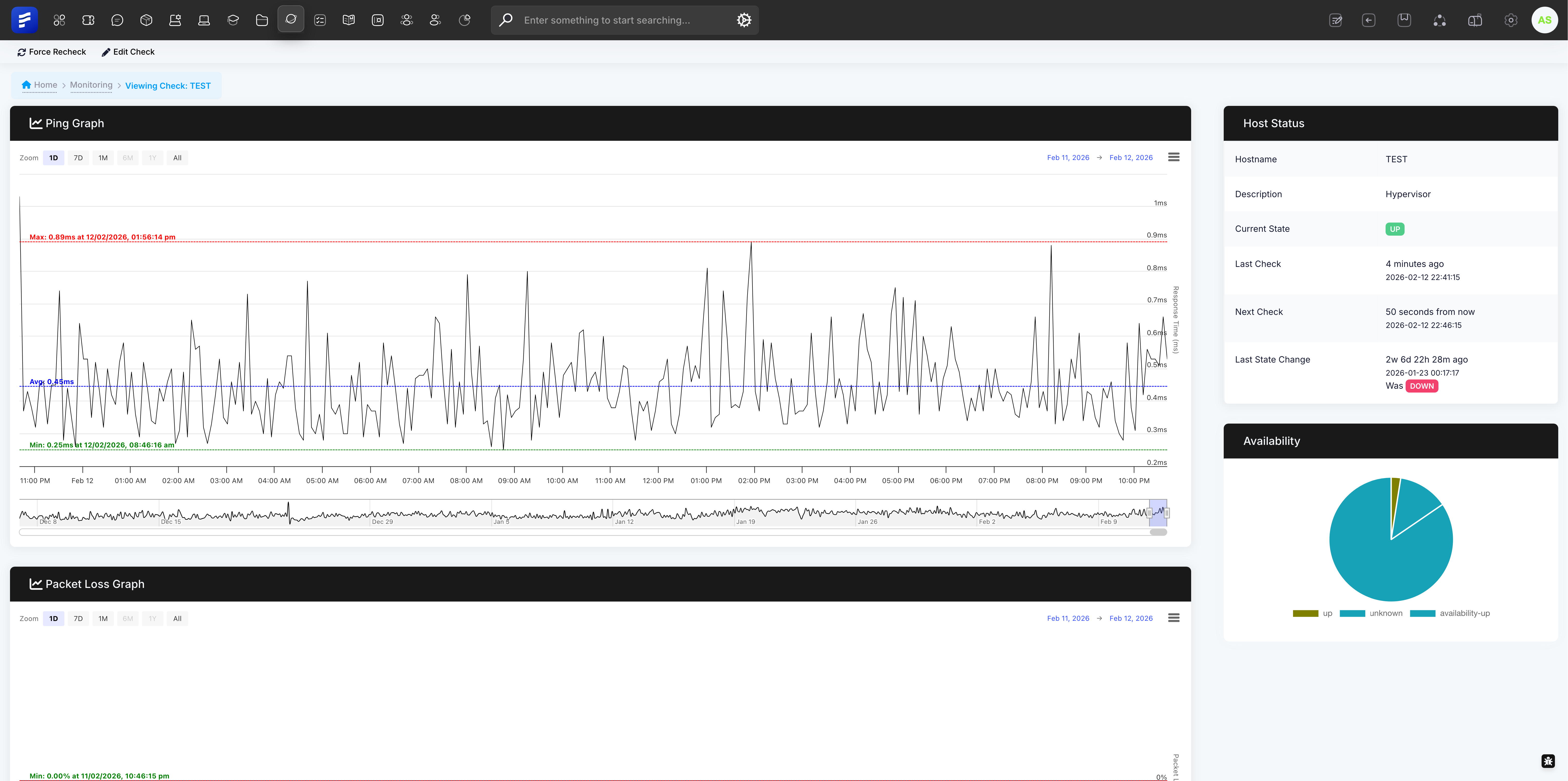Open the note-with-pencil icon
Viewport: 1568px width, 781px height.
1336,20
